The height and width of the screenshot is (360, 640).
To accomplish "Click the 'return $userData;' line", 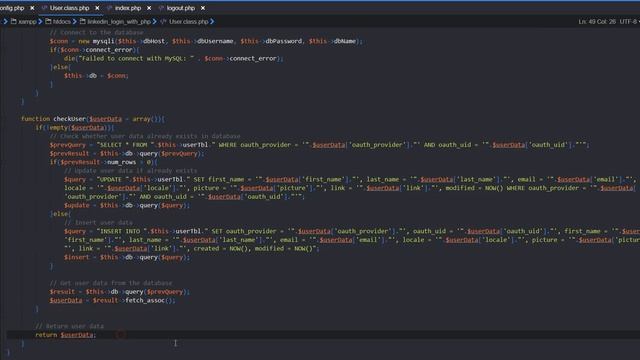I will [66, 335].
